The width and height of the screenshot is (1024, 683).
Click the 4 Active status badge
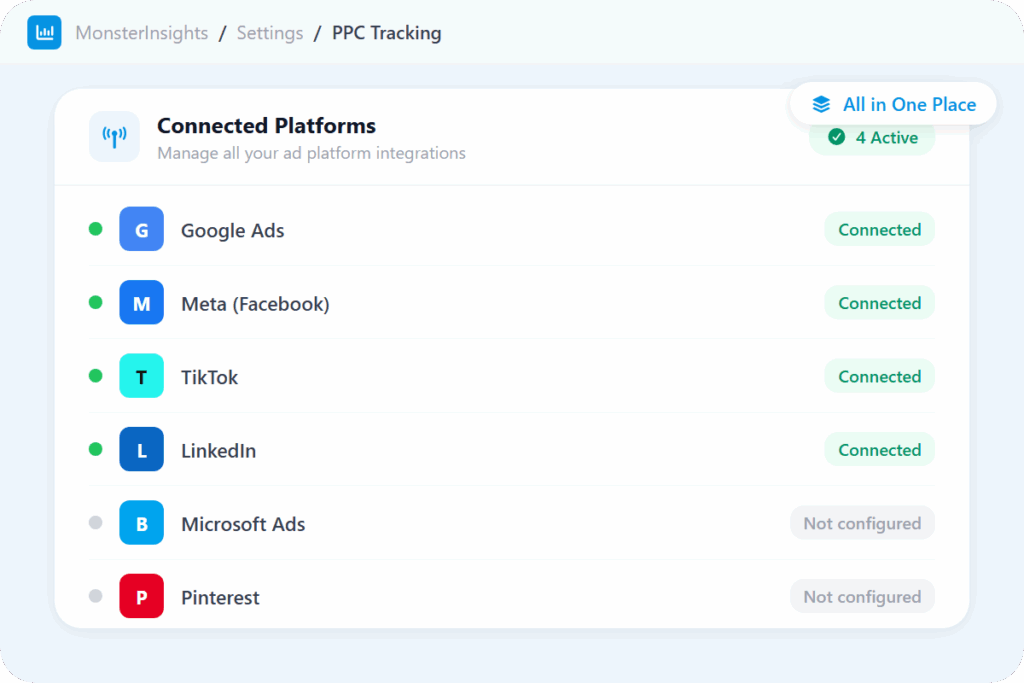point(872,138)
